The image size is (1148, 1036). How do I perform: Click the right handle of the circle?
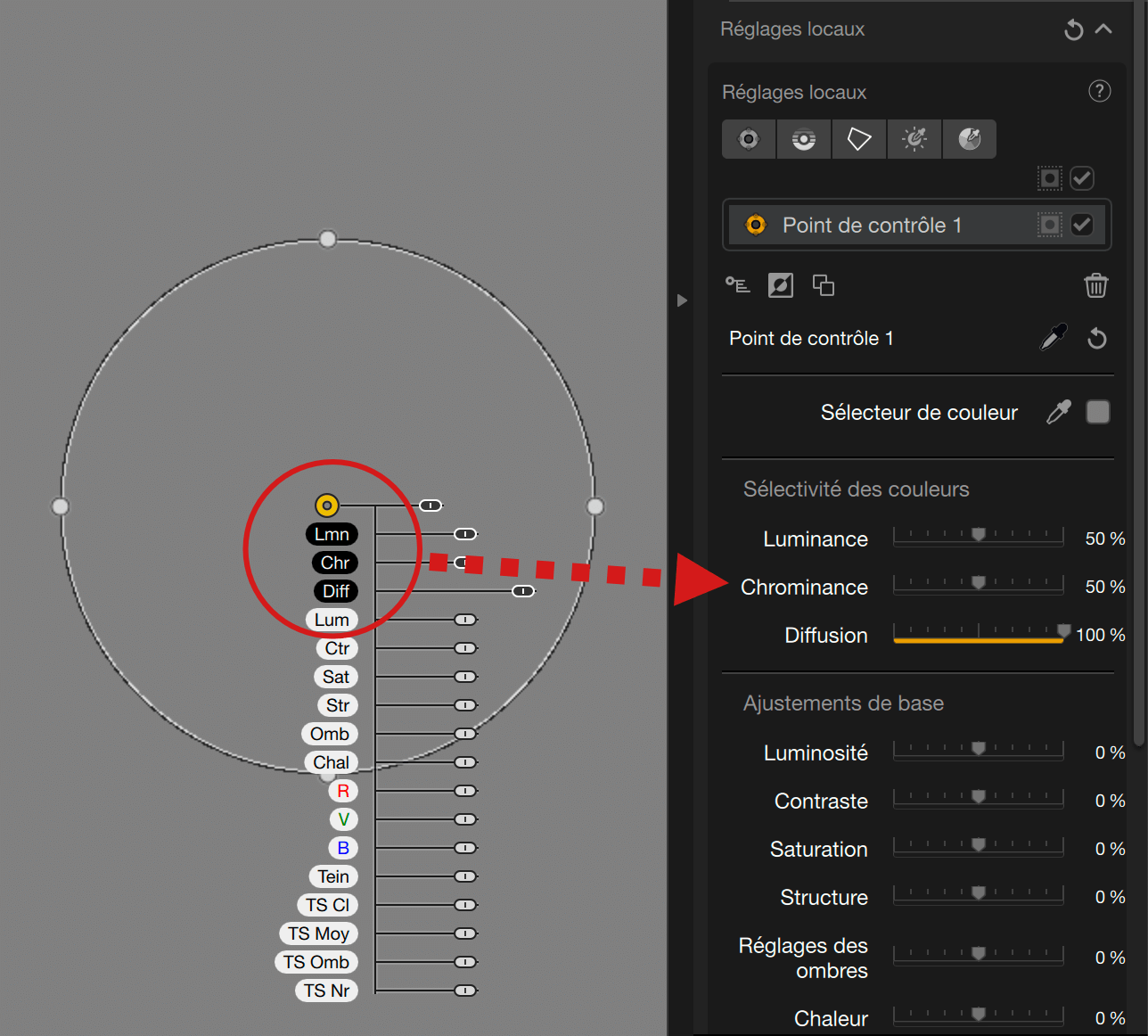pyautogui.click(x=595, y=506)
